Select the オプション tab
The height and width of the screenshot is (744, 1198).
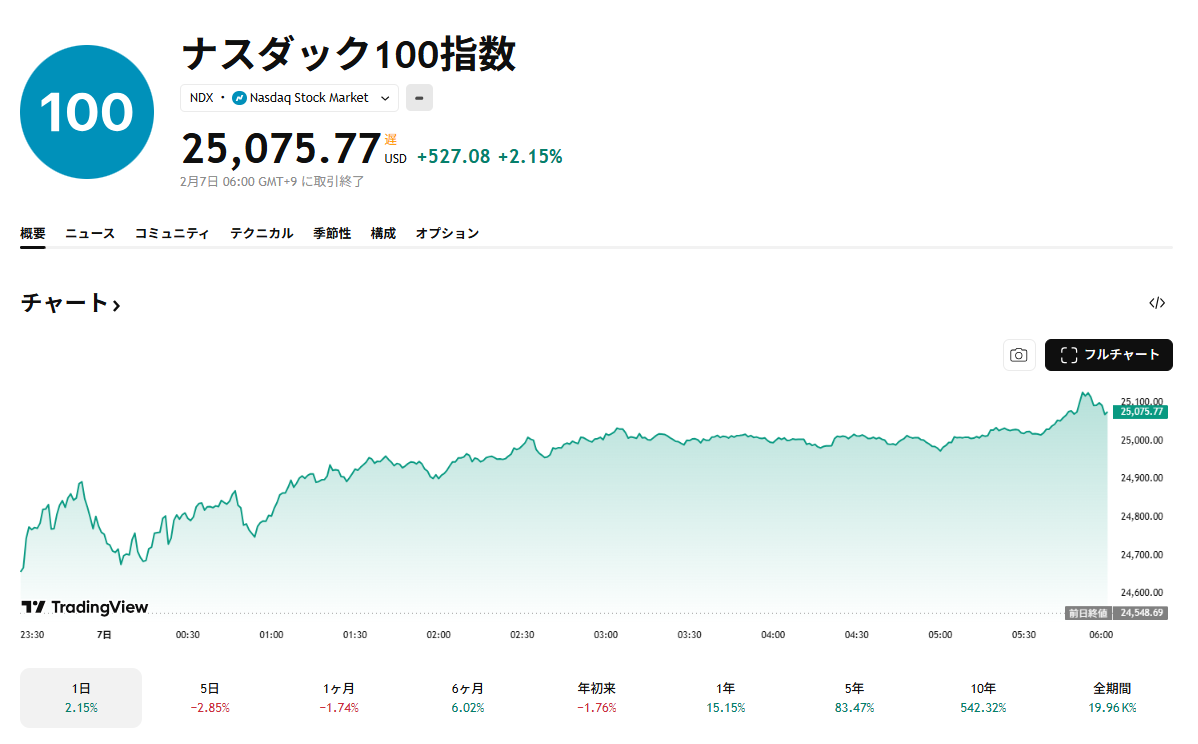(447, 233)
